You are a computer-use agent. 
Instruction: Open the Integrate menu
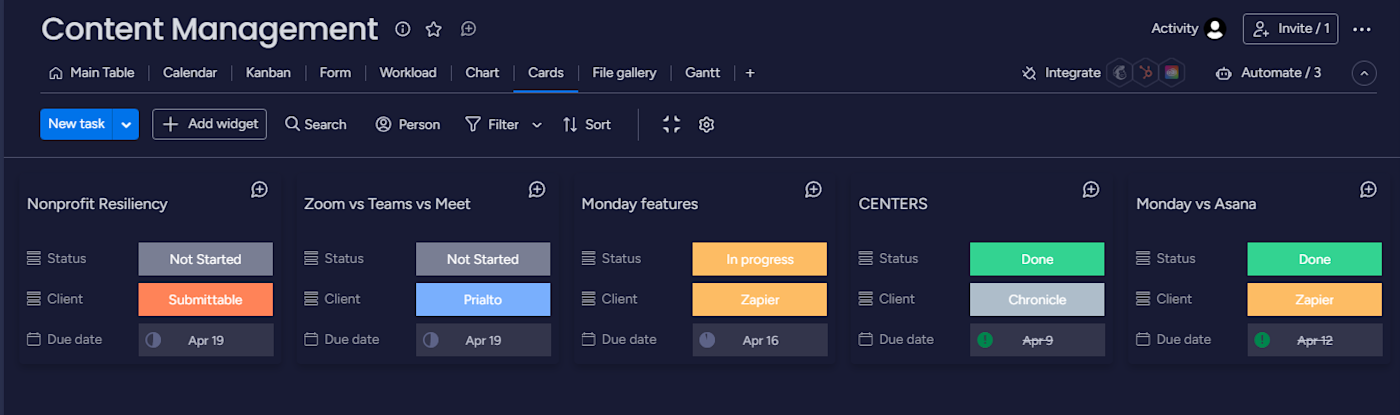click(x=1061, y=73)
